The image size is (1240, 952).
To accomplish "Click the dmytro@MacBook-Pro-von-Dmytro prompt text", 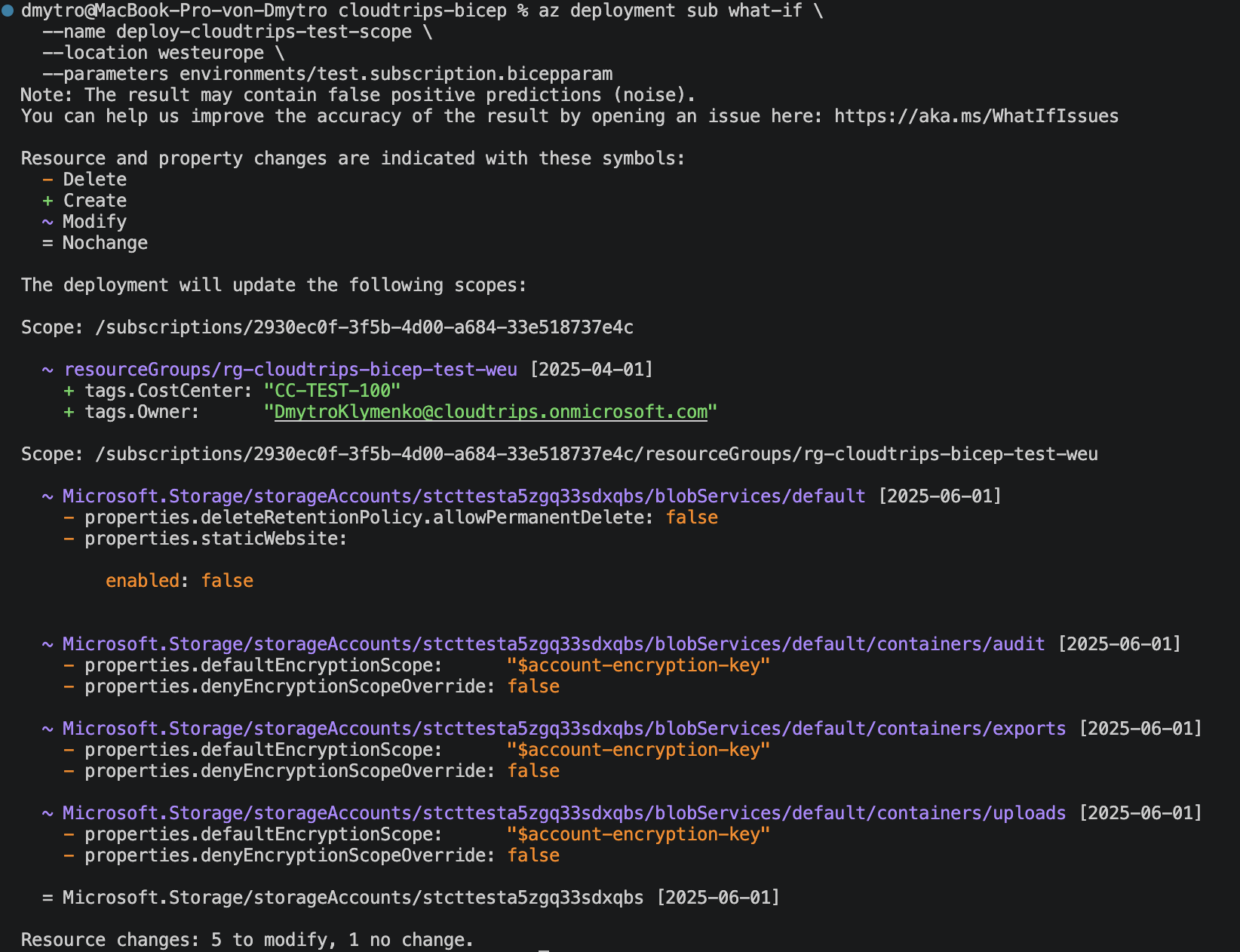I will pyautogui.click(x=174, y=11).
